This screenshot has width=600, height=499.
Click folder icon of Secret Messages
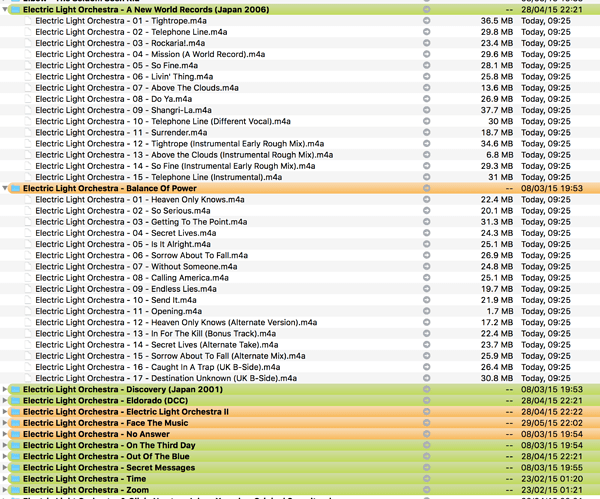click(15, 468)
